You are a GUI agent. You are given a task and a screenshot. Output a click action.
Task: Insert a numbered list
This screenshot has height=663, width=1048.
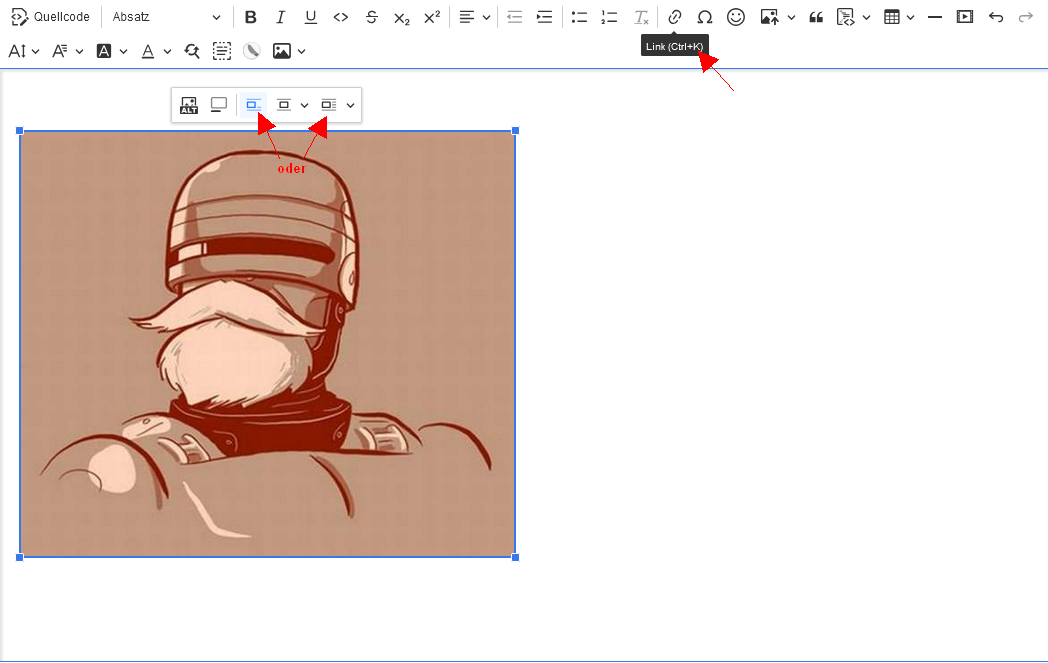point(610,17)
